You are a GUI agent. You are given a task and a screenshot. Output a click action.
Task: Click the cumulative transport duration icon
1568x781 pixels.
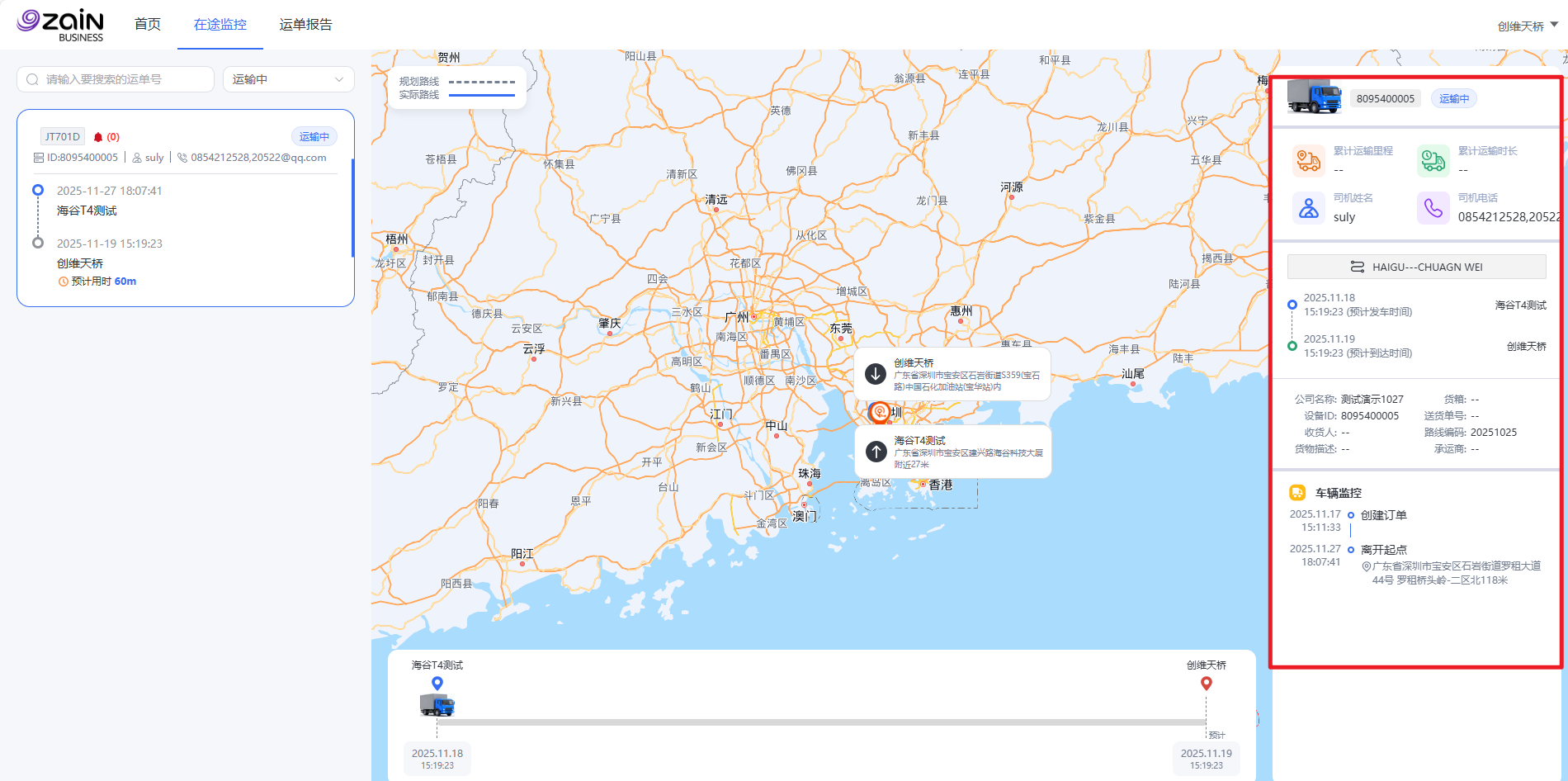pyautogui.click(x=1433, y=160)
